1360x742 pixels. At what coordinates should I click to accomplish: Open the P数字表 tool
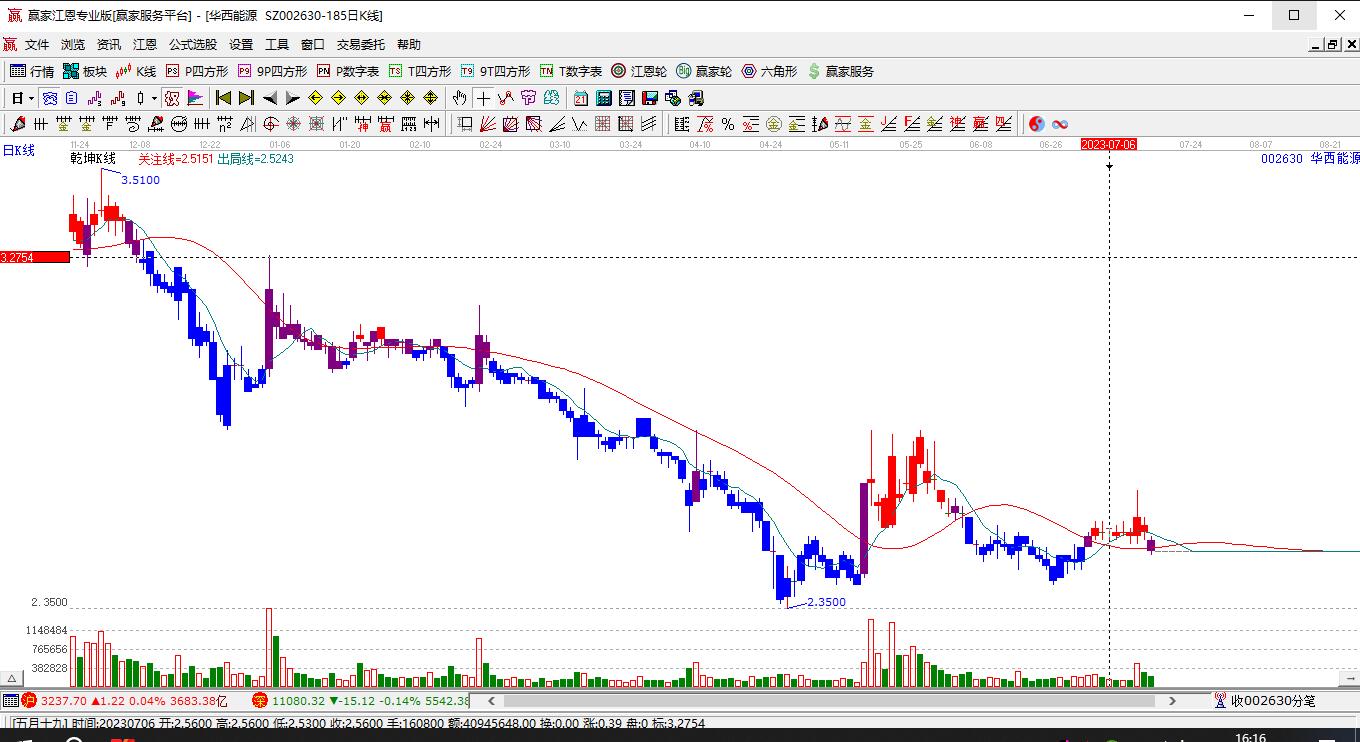[x=348, y=71]
